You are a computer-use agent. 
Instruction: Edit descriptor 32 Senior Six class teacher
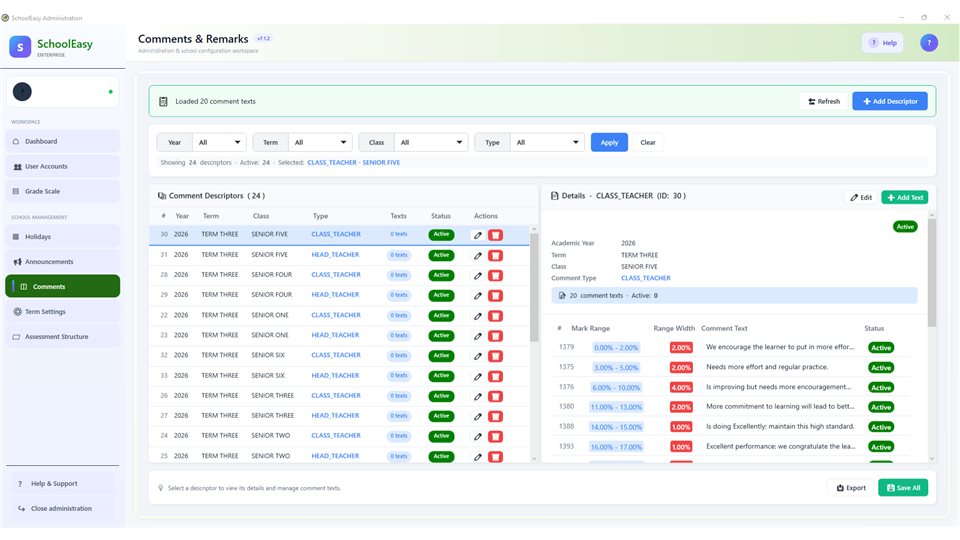(x=478, y=356)
